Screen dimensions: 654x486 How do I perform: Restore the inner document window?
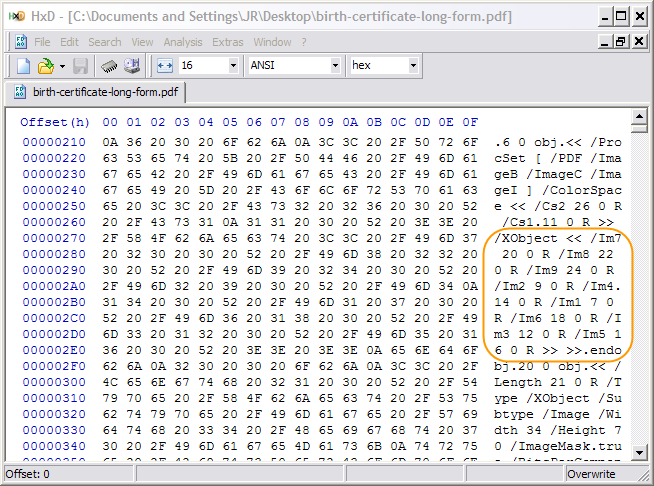point(621,41)
